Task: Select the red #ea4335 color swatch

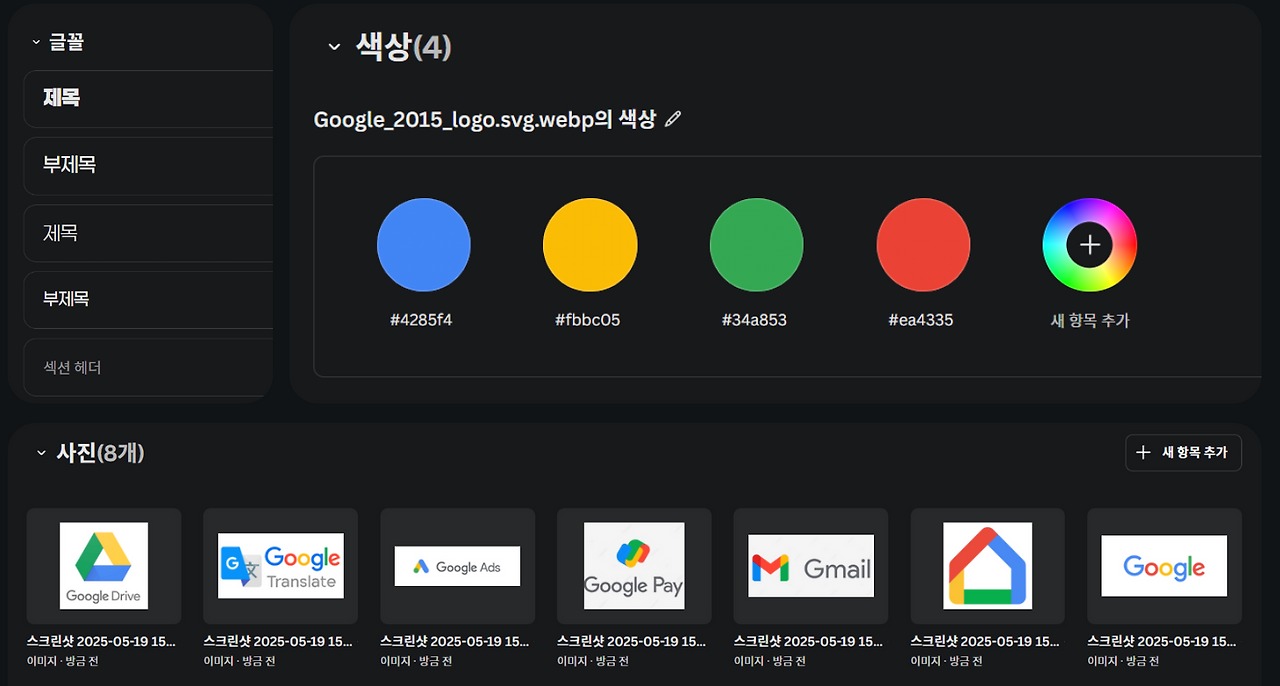Action: [x=922, y=244]
